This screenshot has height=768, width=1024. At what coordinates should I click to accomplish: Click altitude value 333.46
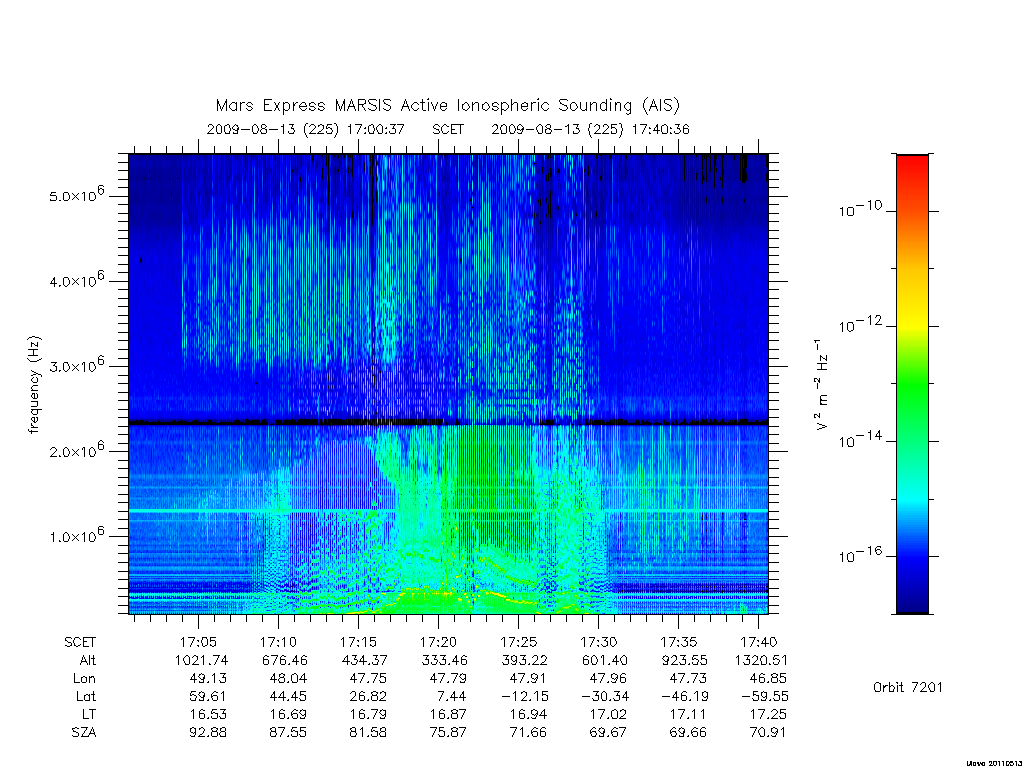coord(444,660)
